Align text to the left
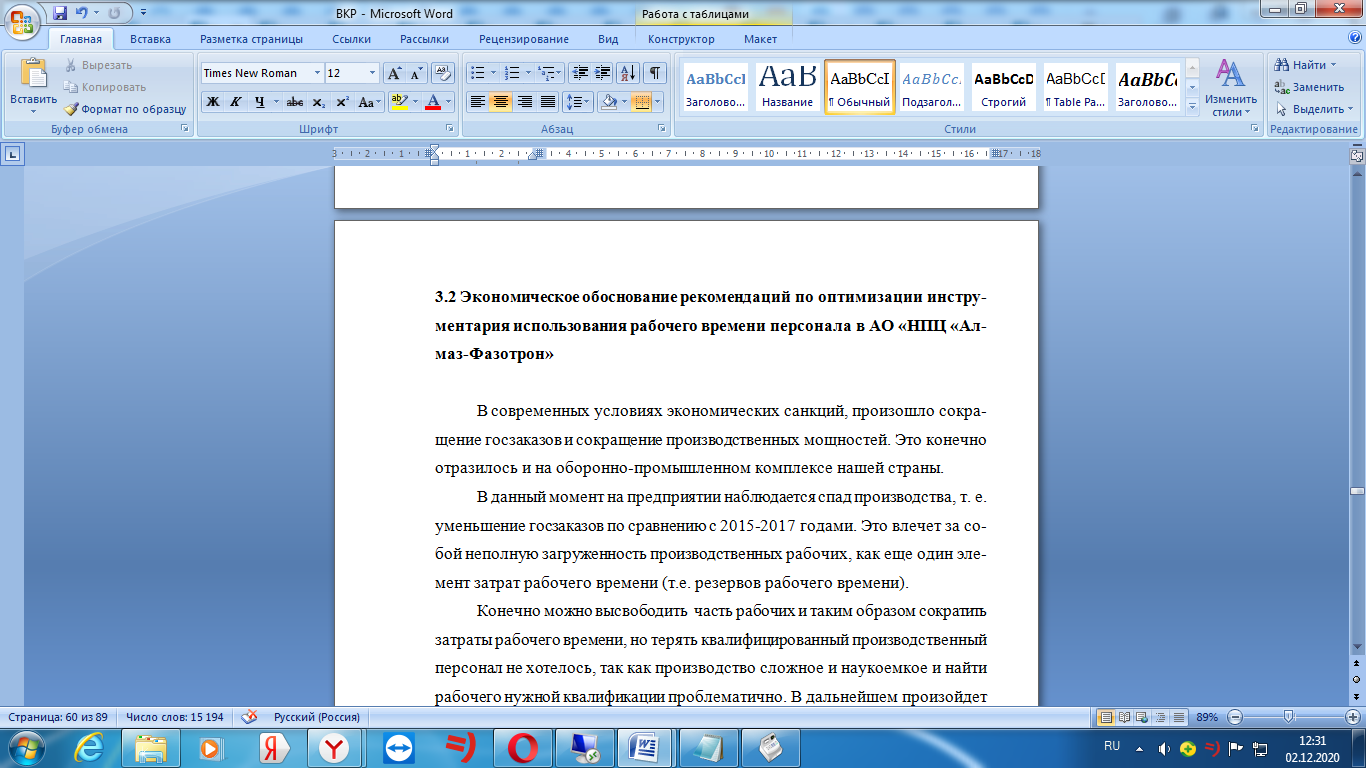The width and height of the screenshot is (1366, 768). click(x=478, y=102)
